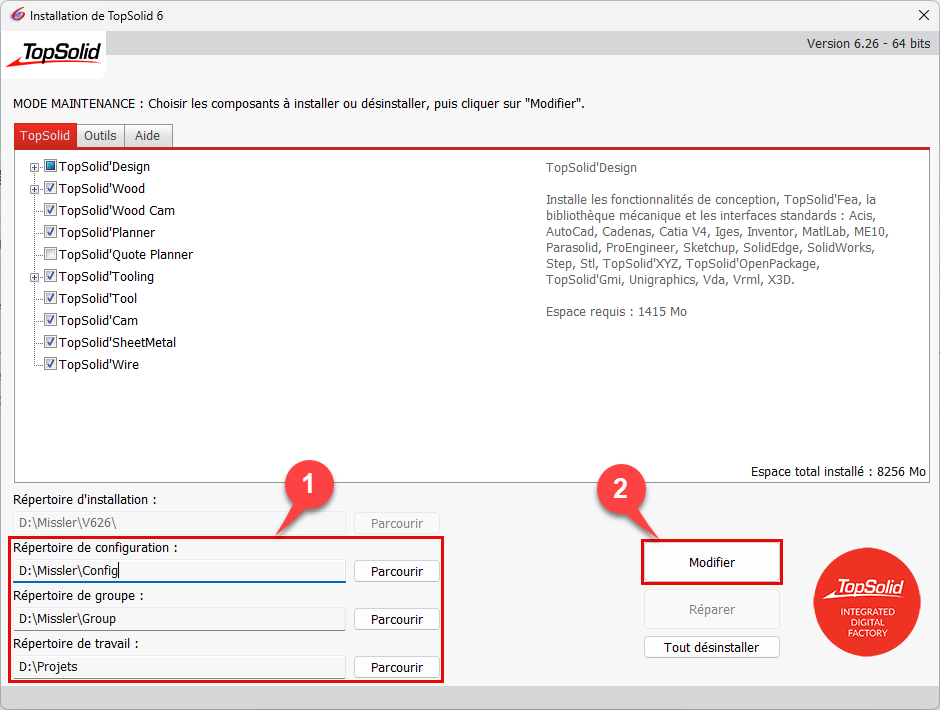Toggle the TopSolid'Design checkbox

click(50, 166)
